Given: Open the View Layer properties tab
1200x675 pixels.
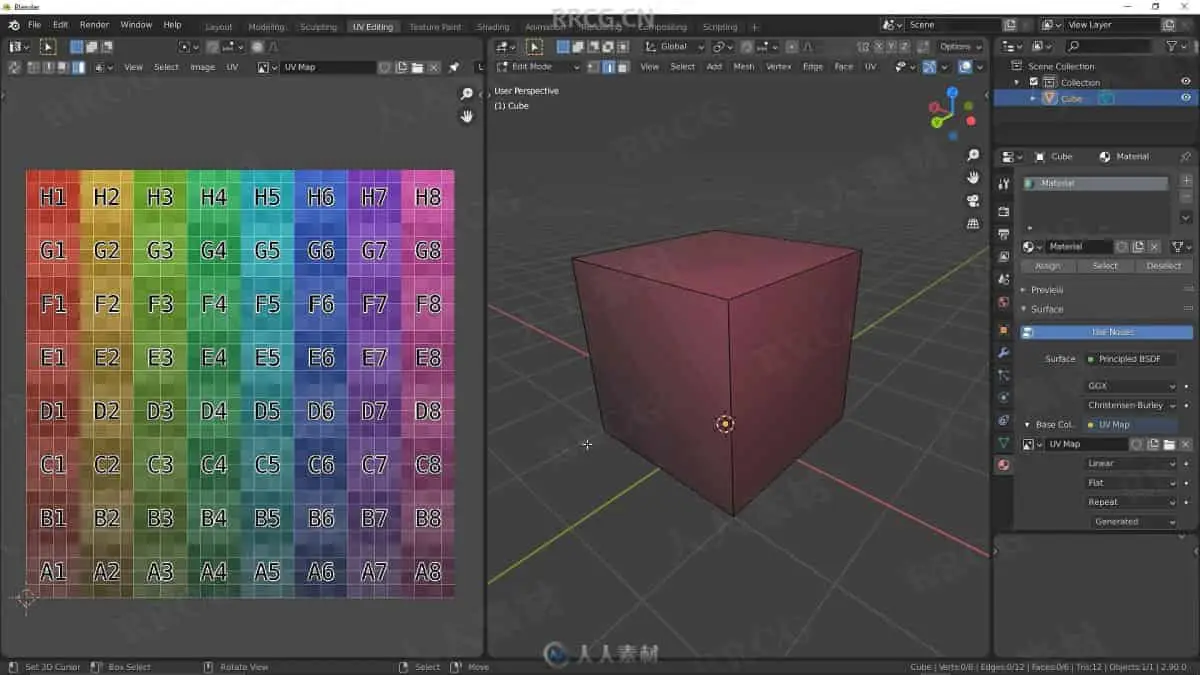Looking at the screenshot, I should pos(1004,257).
